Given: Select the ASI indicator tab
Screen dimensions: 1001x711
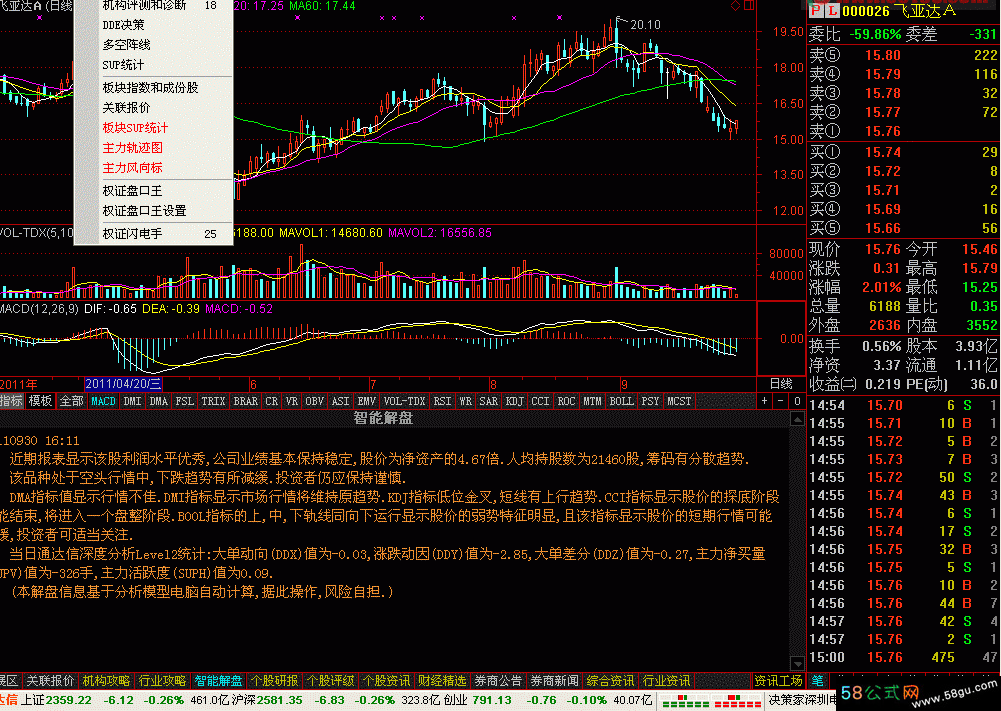Looking at the screenshot, I should click(341, 401).
